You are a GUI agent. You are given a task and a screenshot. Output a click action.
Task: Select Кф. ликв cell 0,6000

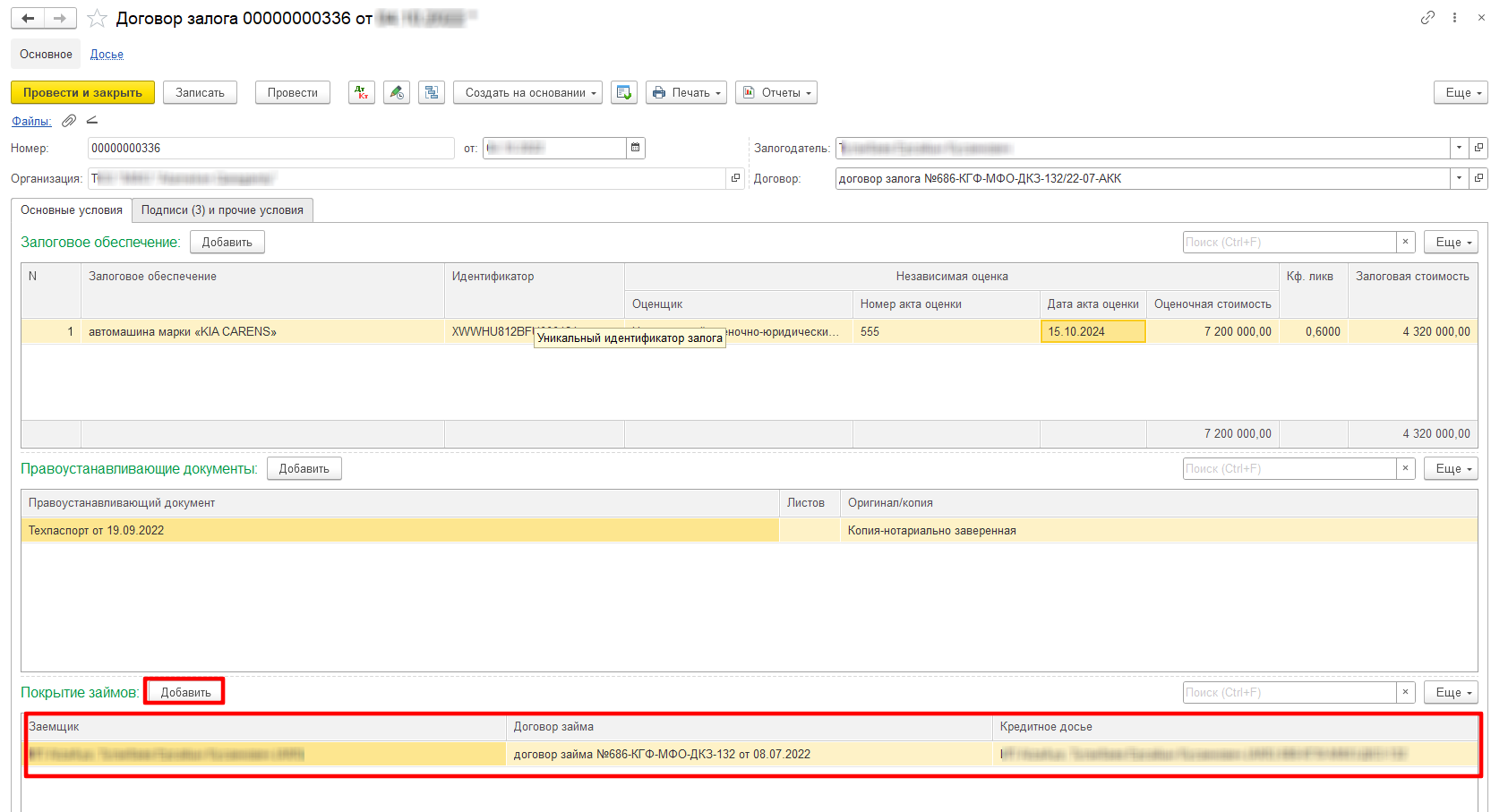pos(1314,331)
